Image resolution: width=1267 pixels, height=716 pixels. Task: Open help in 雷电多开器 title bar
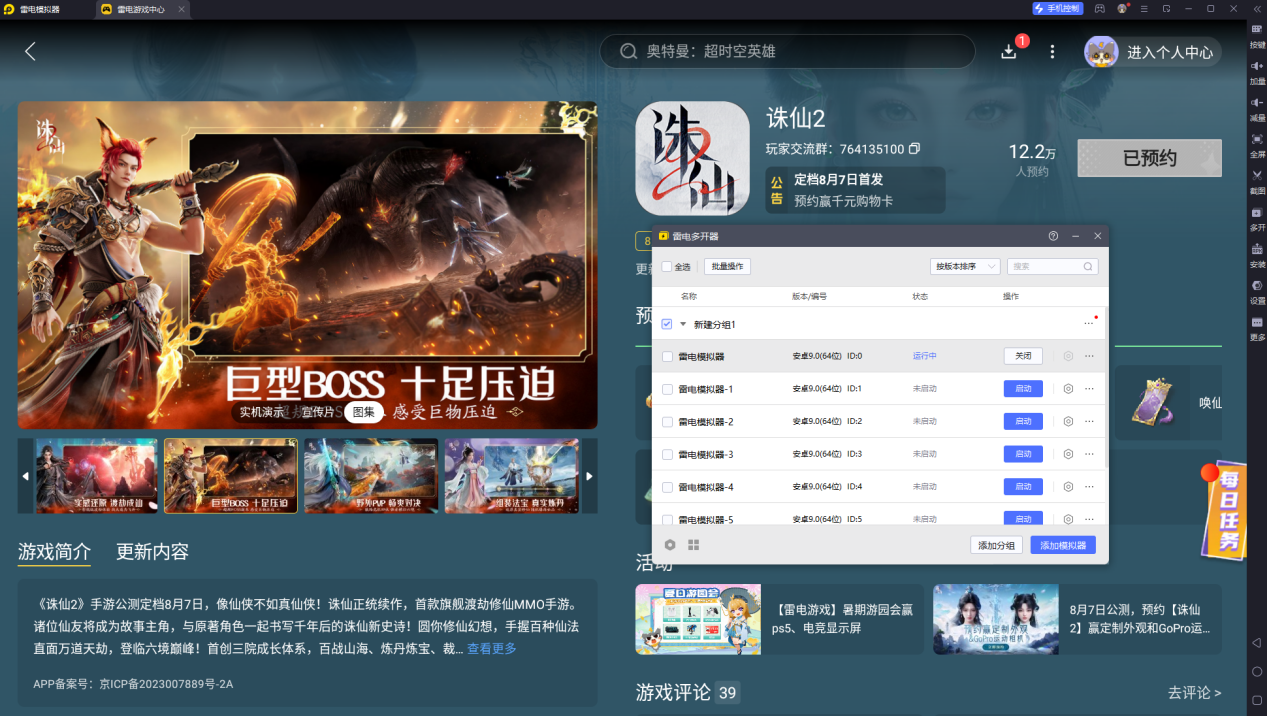1053,236
